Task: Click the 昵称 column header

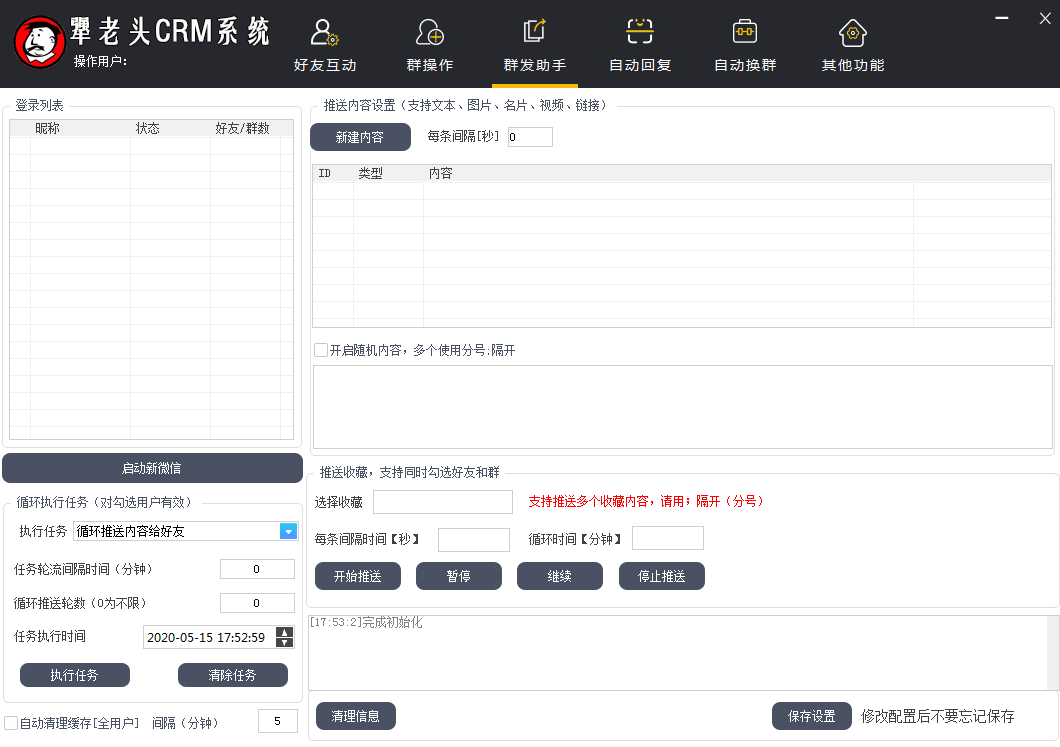Action: click(47, 128)
